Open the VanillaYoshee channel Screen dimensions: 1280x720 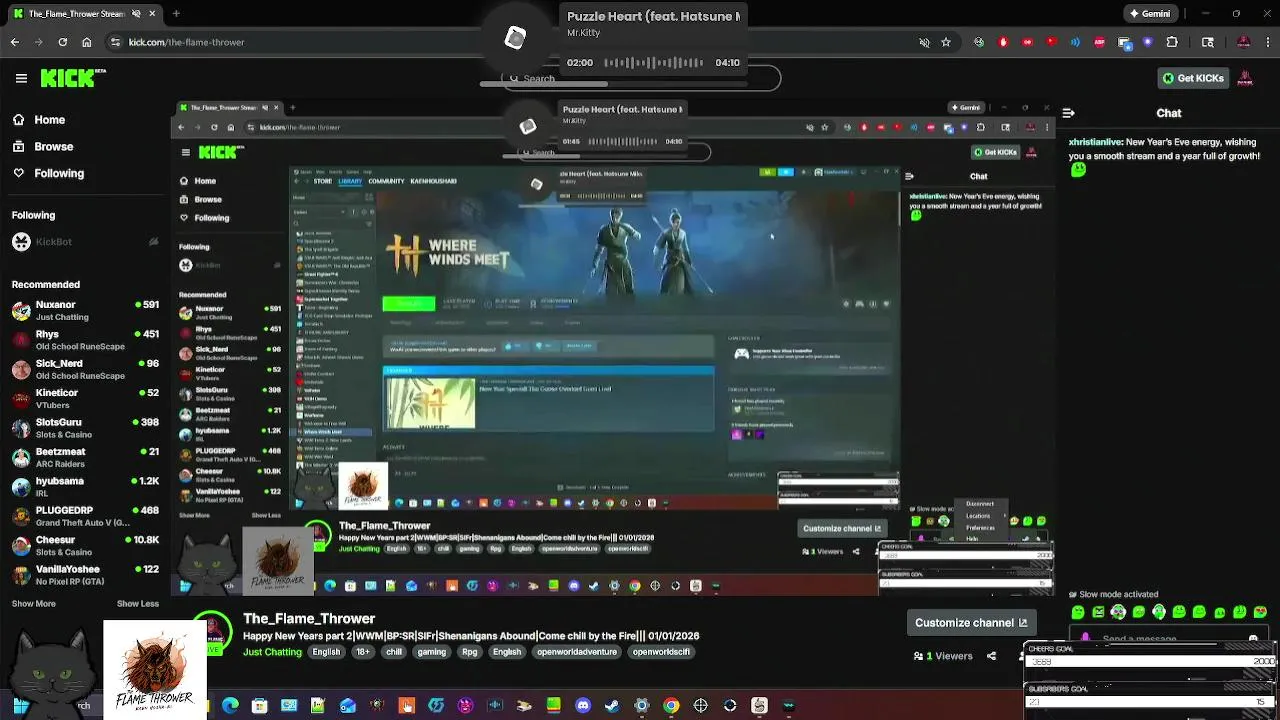tap(85, 575)
